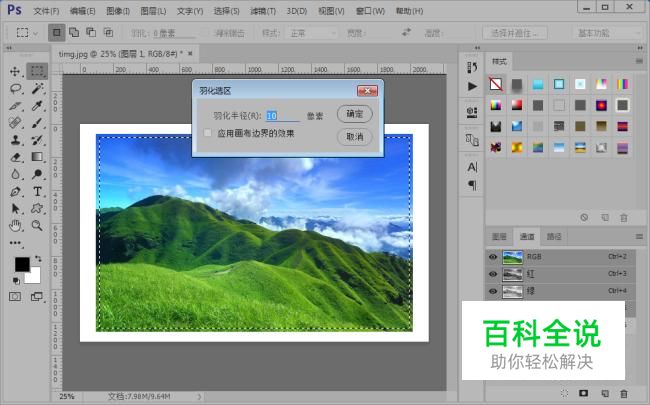650x405 pixels.
Task: Select the History Brush tool
Action: click(x=37, y=140)
